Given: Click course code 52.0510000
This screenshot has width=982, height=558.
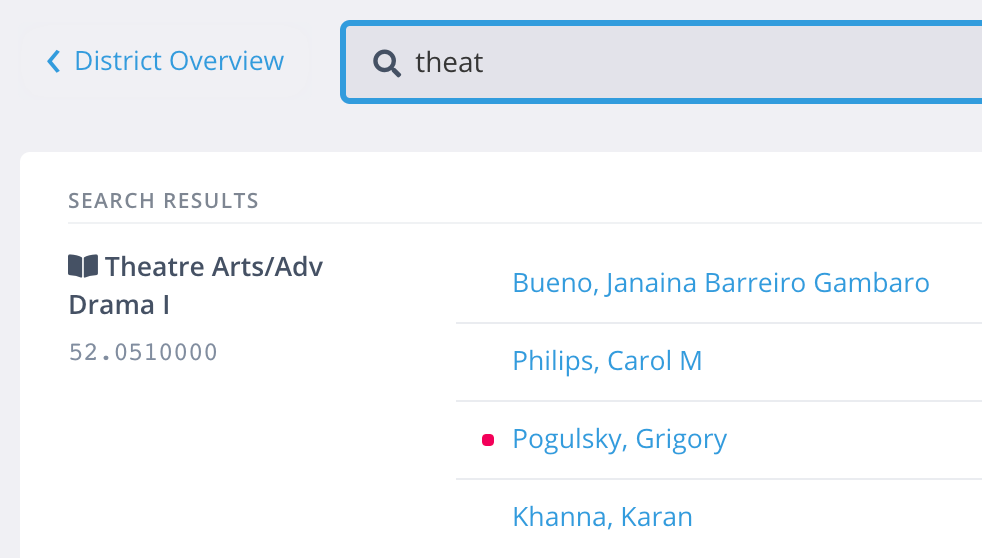Looking at the screenshot, I should (x=143, y=352).
